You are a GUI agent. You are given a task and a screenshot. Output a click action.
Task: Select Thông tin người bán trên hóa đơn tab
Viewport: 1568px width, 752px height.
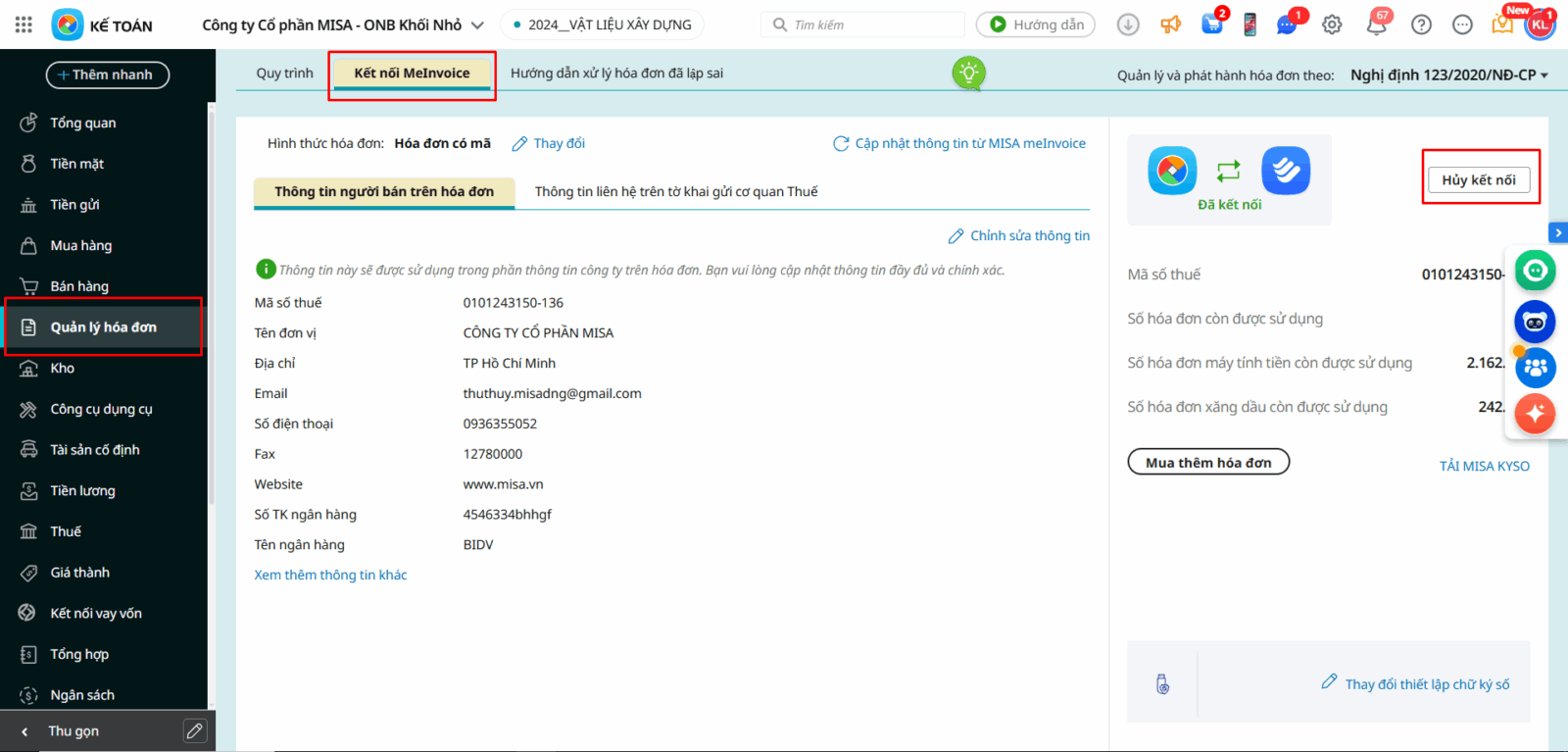pos(384,191)
